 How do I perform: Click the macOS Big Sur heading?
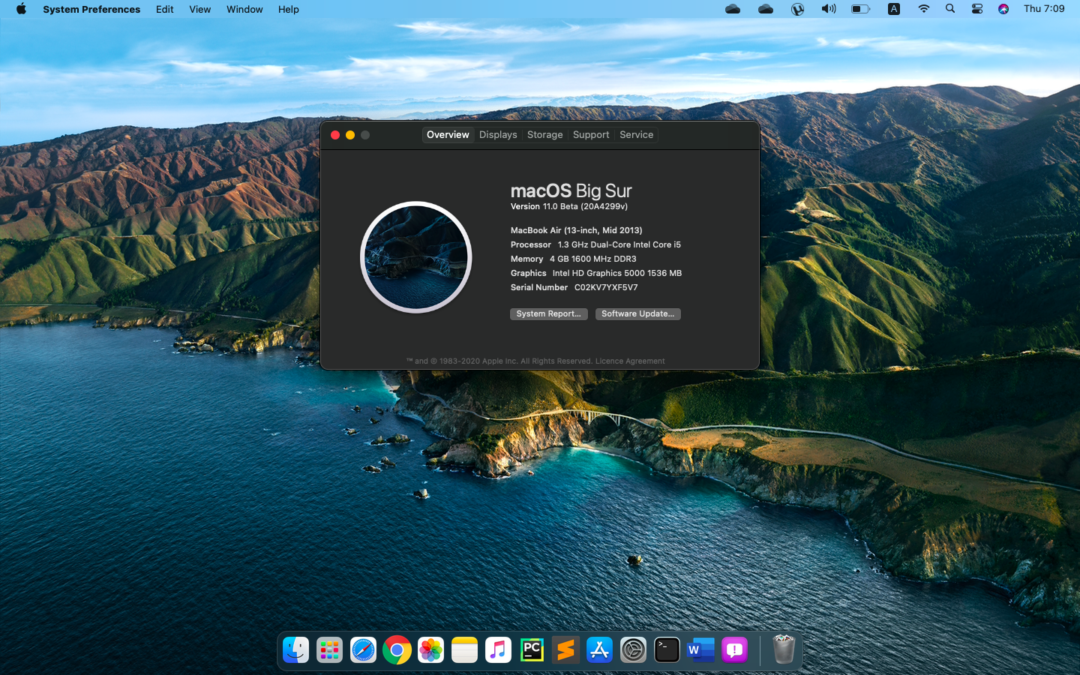[571, 190]
